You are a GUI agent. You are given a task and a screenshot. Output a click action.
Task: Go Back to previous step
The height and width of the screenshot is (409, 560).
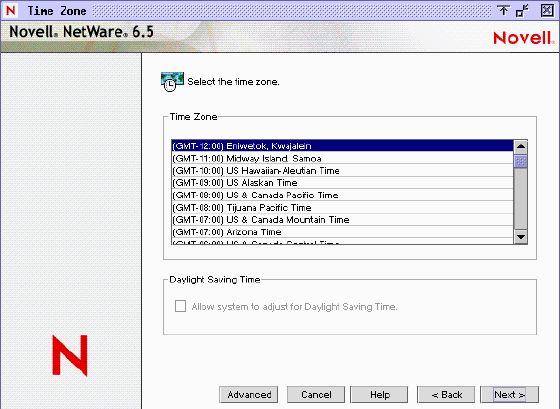(x=446, y=395)
